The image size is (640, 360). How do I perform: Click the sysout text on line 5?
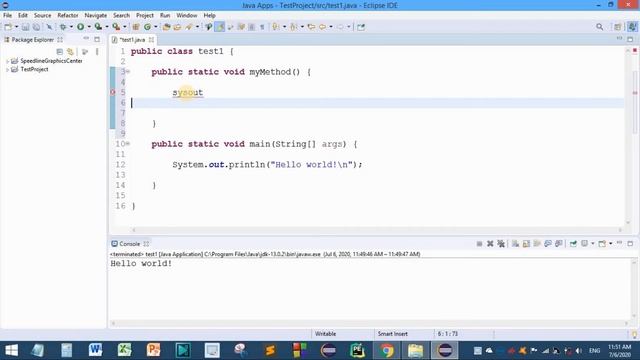pos(187,93)
